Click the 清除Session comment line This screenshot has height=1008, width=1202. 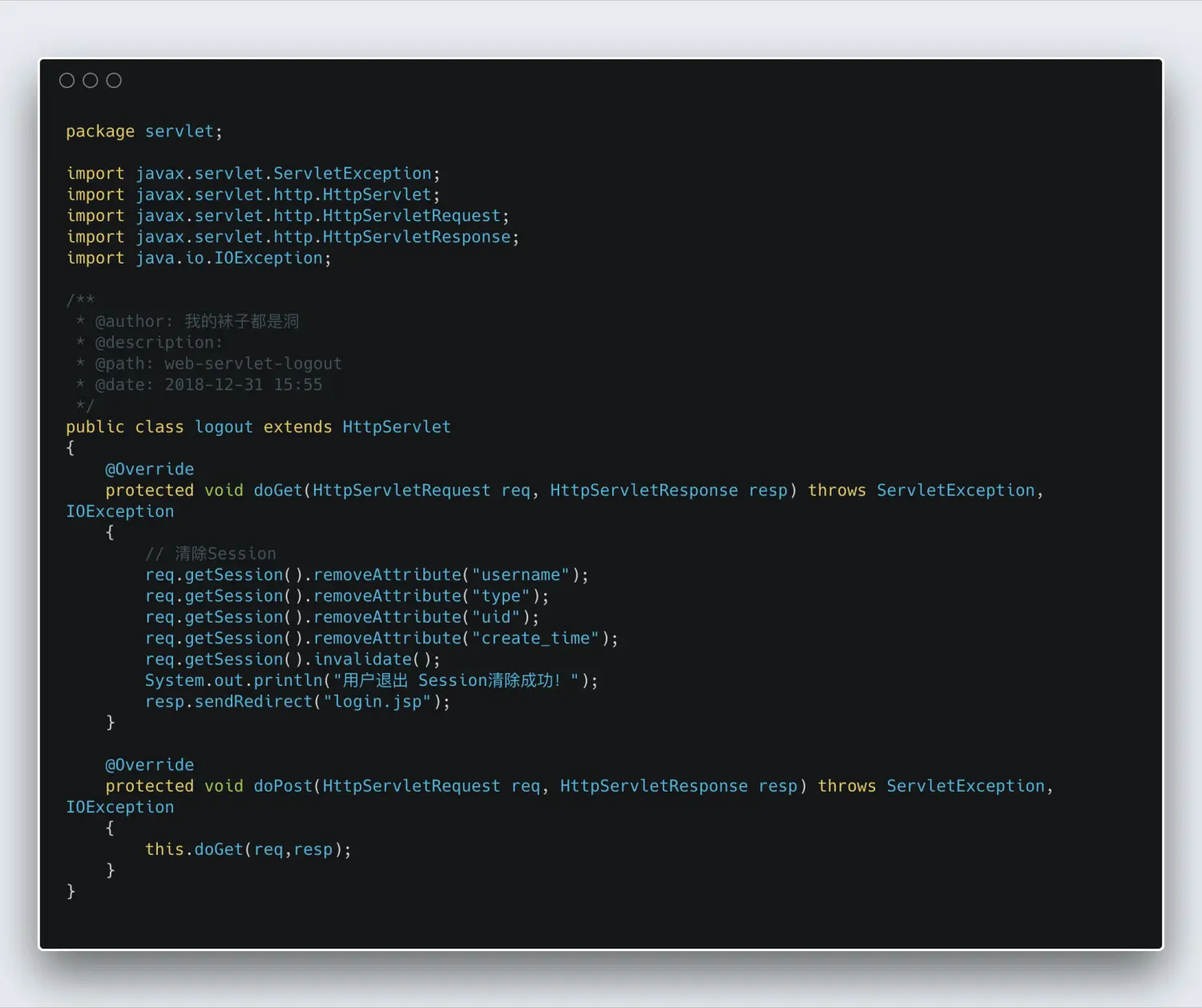tap(210, 553)
